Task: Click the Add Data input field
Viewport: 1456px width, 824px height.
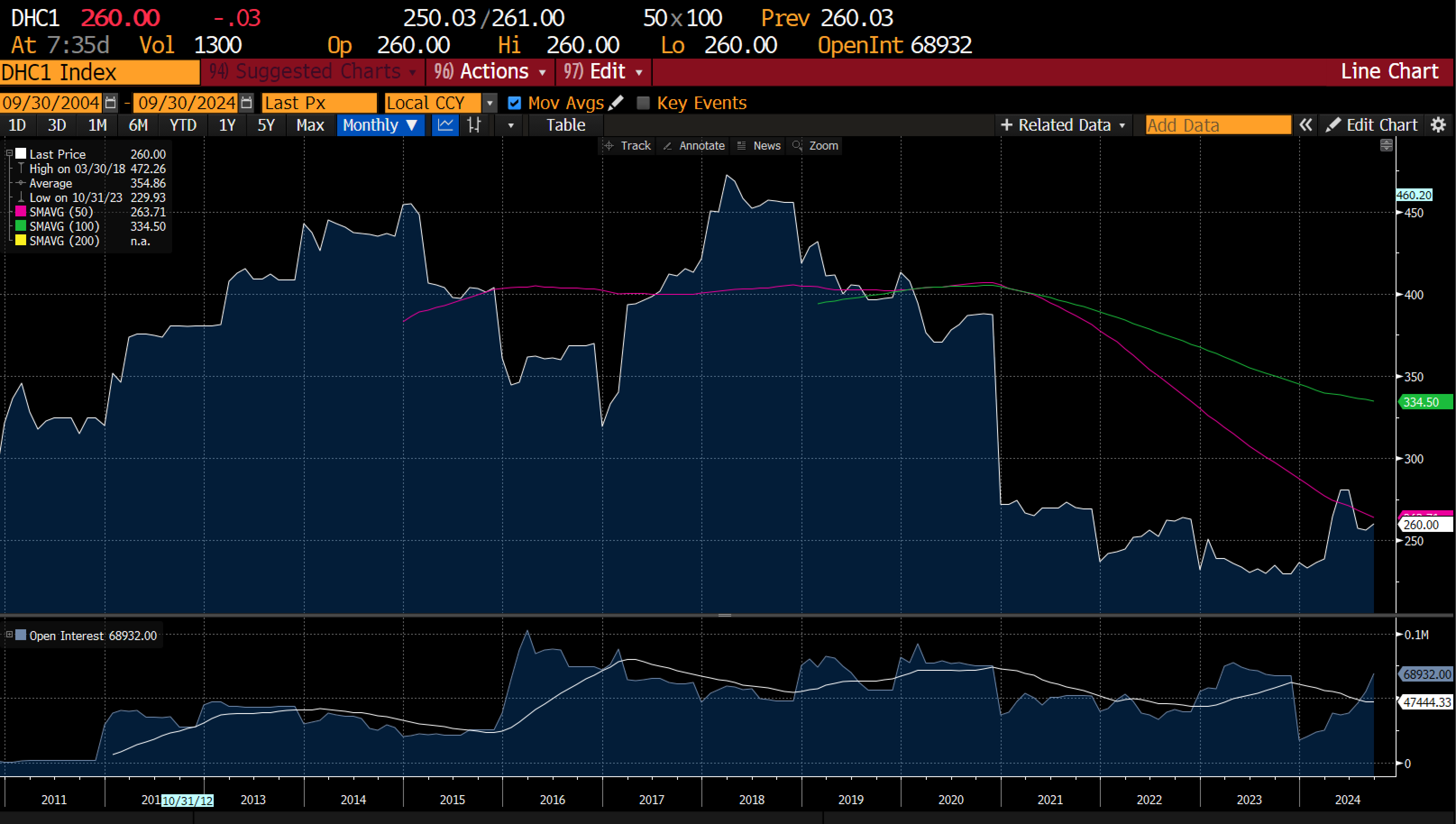Action: pos(1217,125)
